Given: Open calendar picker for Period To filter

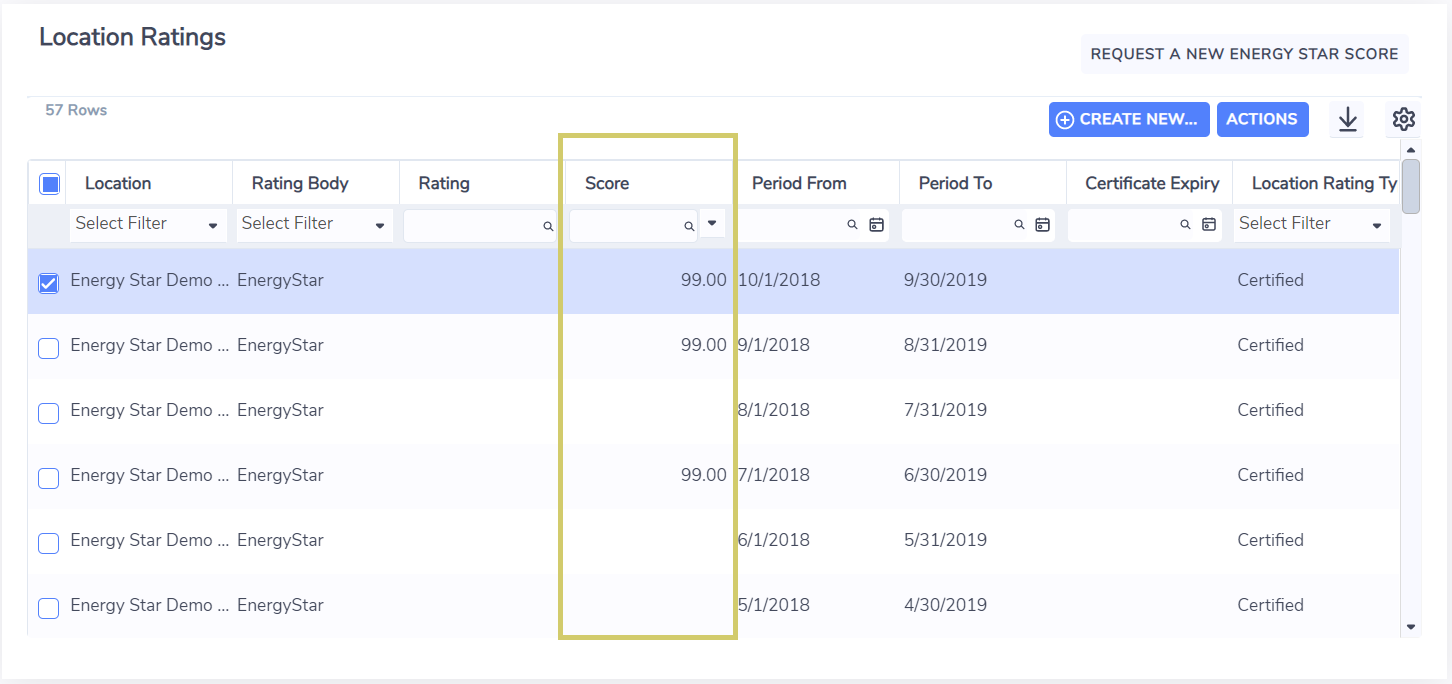Looking at the screenshot, I should point(1042,225).
